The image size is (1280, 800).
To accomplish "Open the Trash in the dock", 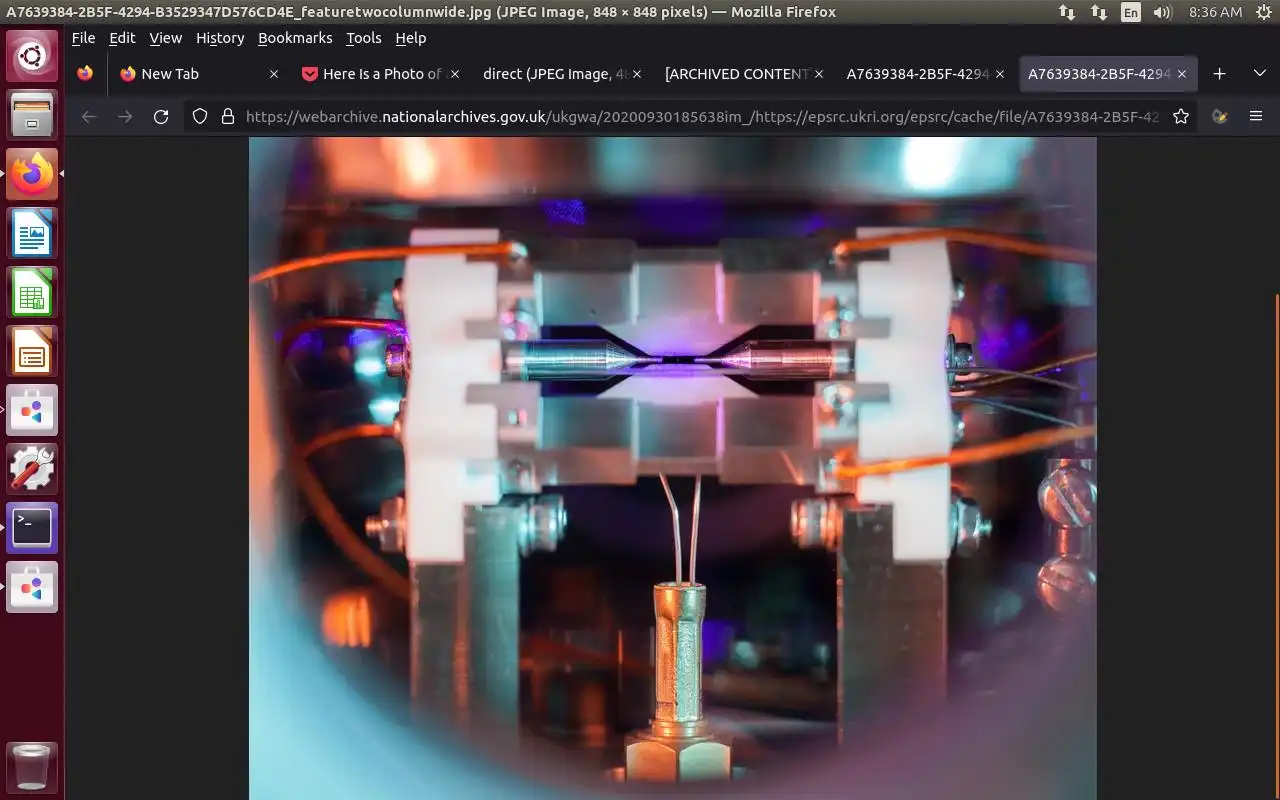I will (x=32, y=767).
